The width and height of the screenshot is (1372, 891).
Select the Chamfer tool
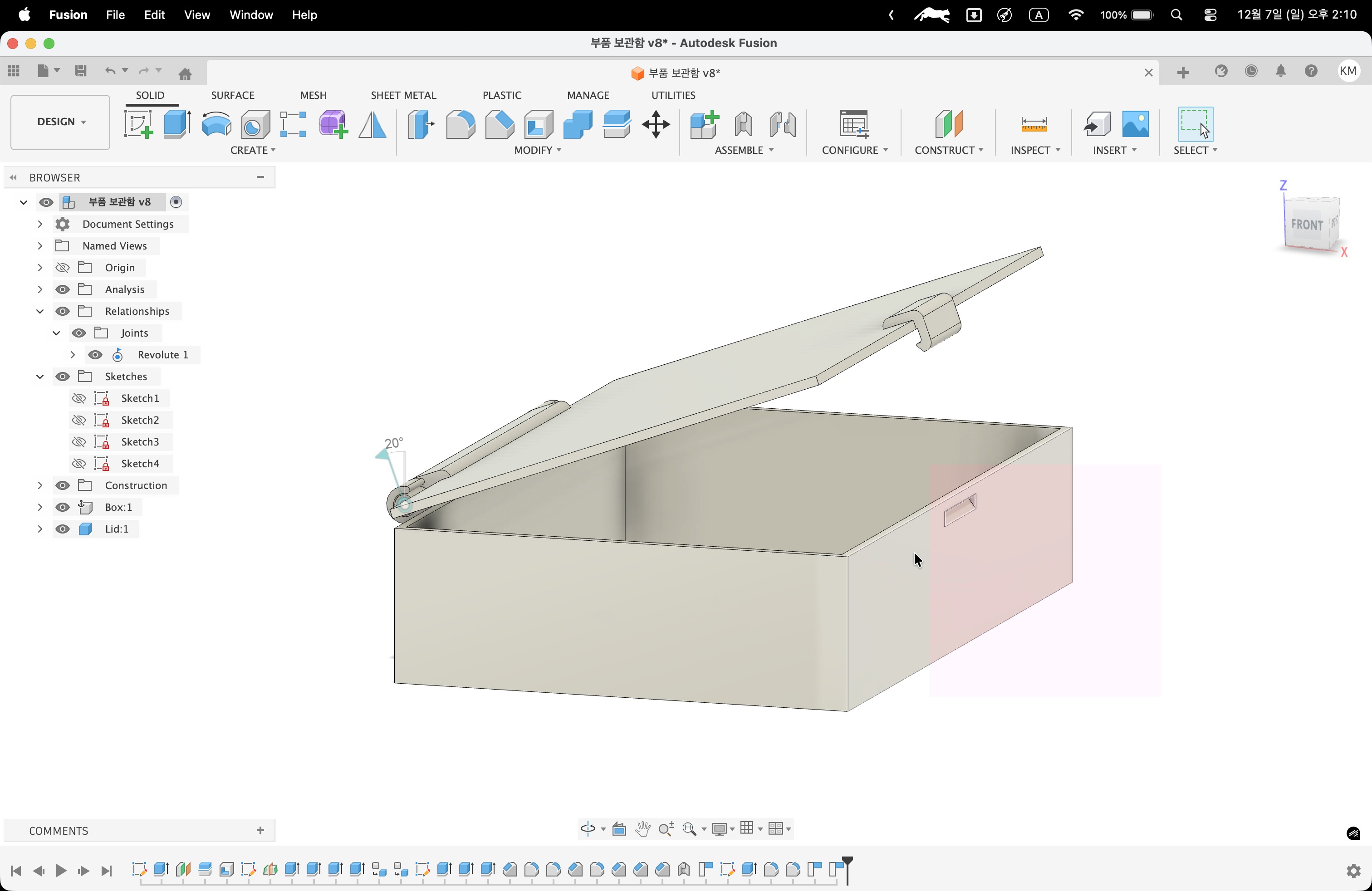pos(499,124)
